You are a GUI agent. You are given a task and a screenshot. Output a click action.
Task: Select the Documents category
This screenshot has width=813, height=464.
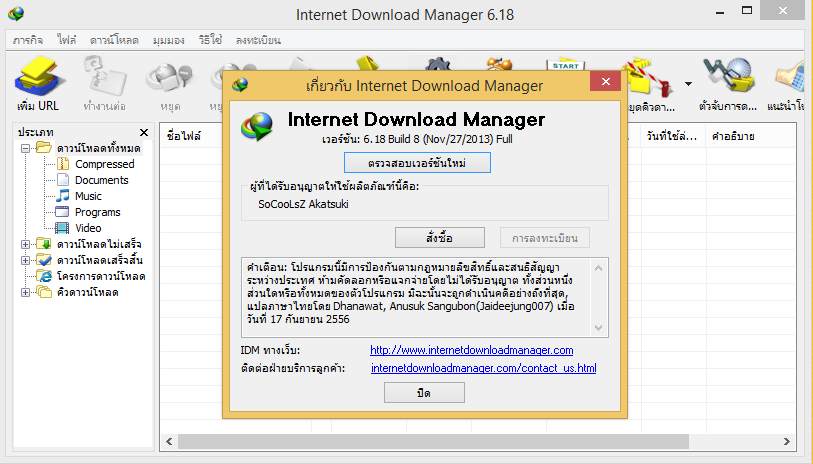pos(102,180)
